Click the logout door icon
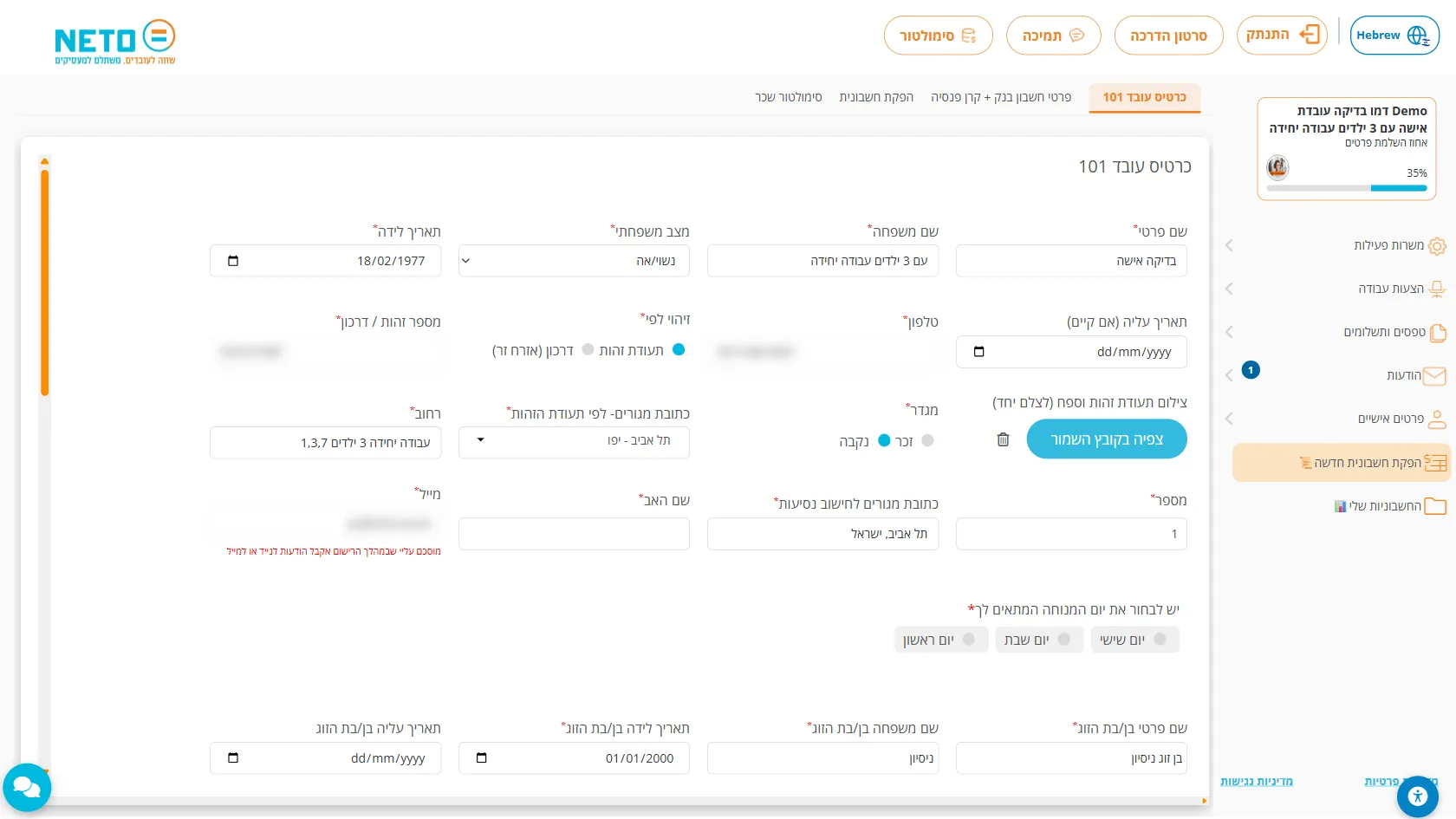This screenshot has width=1456, height=819. pyautogui.click(x=1310, y=35)
